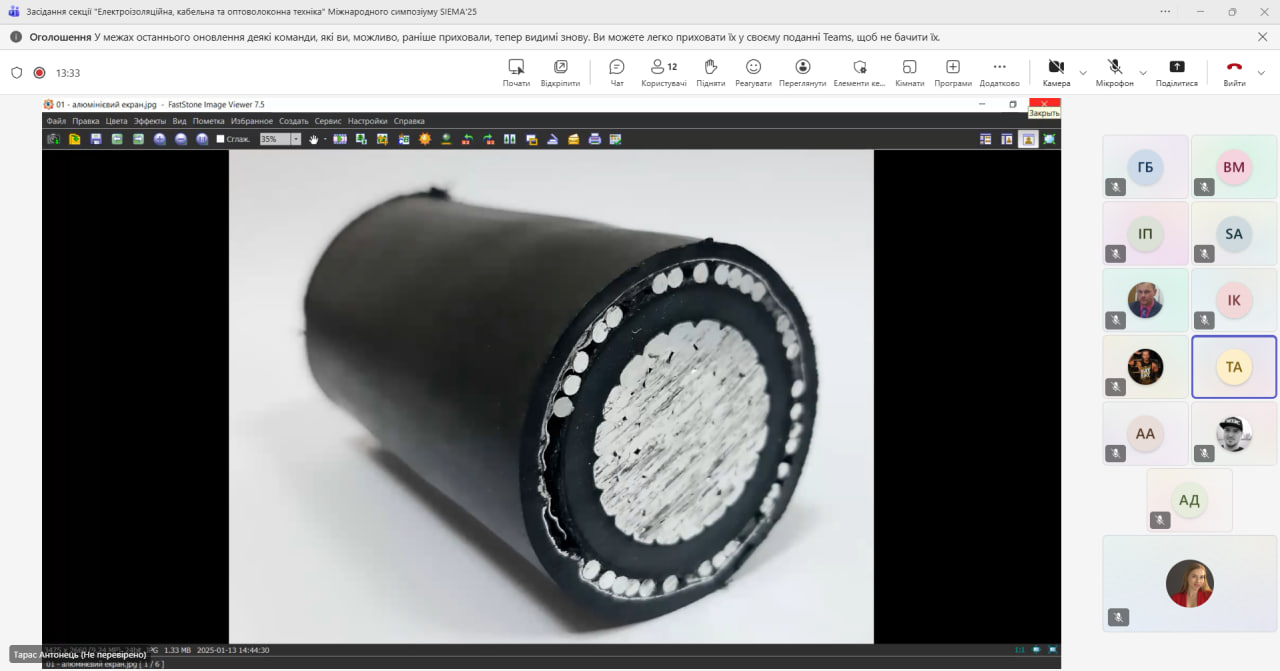Click Відкріпити to pop out shared content
Image resolution: width=1280 pixels, height=671 pixels.
(x=560, y=72)
